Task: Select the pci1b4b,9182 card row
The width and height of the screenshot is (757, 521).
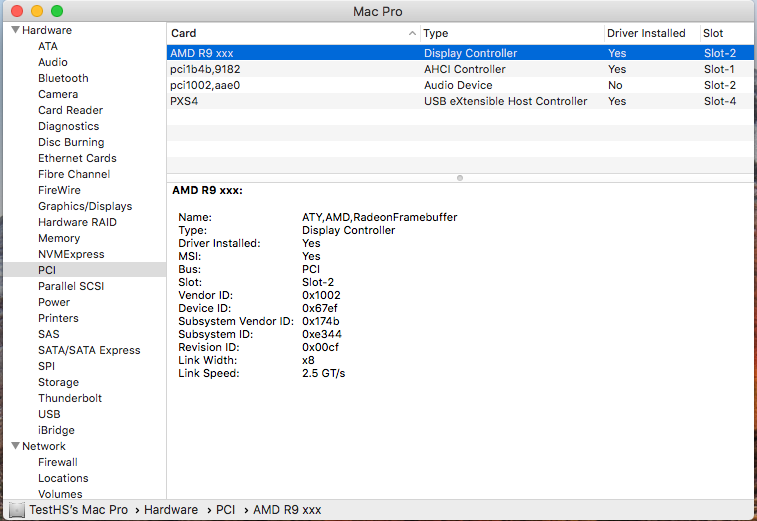Action: pos(460,69)
